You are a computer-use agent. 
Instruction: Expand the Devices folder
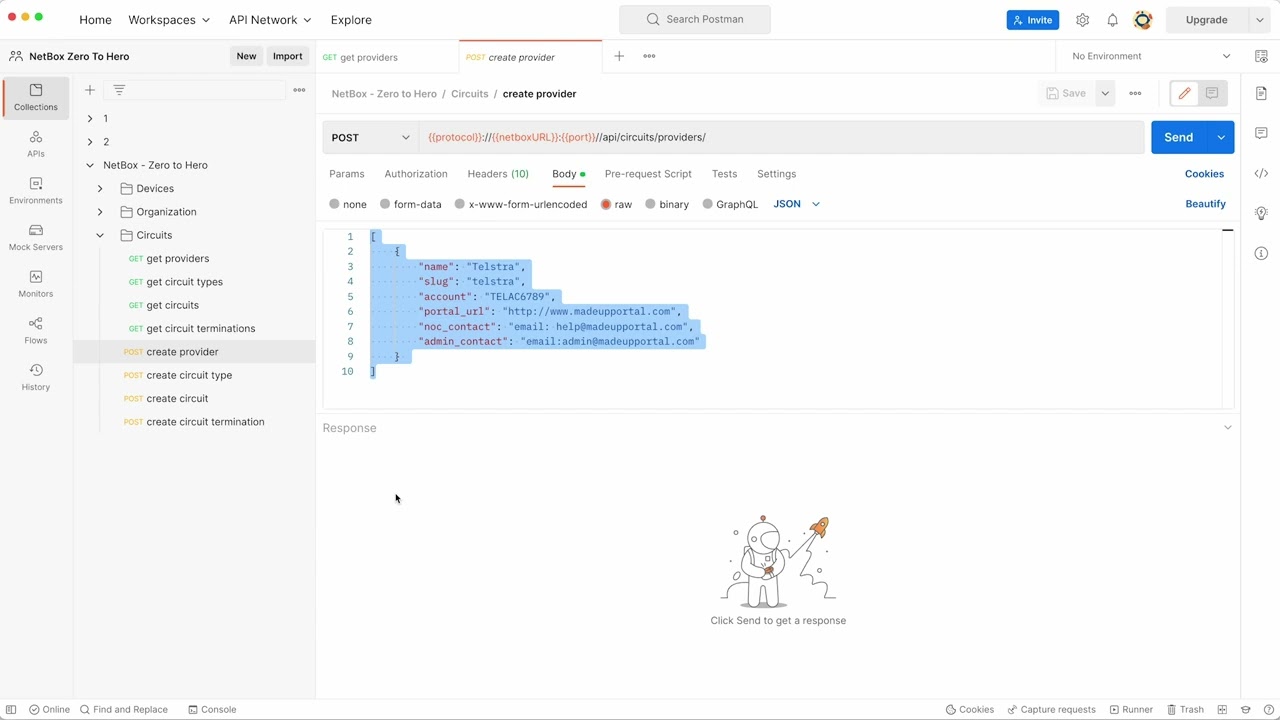(x=100, y=189)
